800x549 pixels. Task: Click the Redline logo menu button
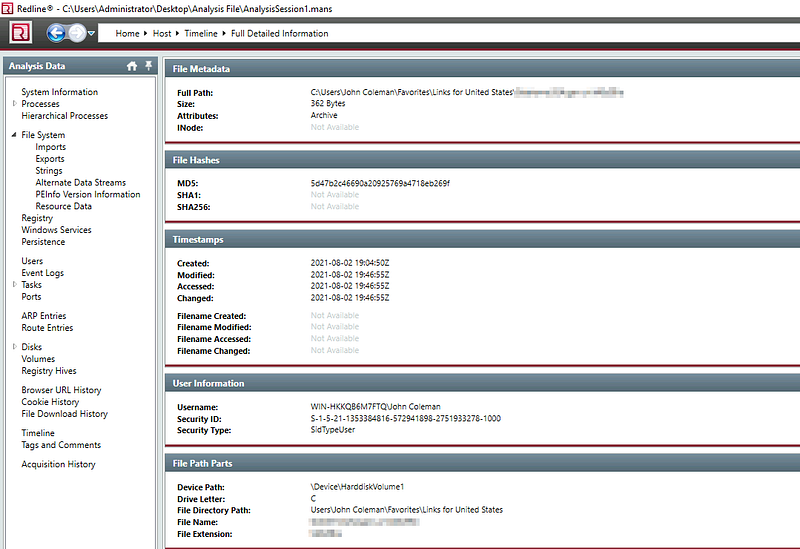click(21, 33)
